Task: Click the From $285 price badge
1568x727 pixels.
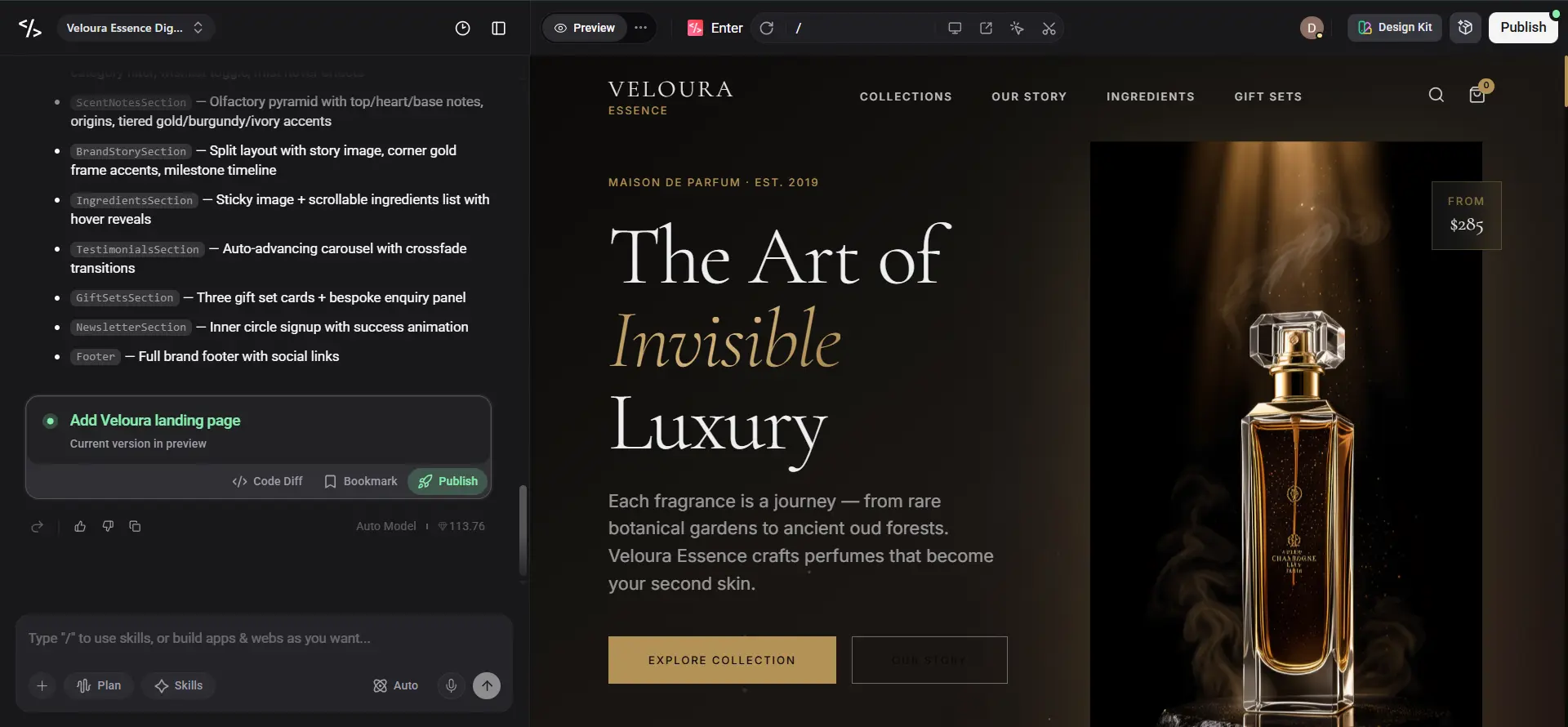Action: coord(1466,216)
